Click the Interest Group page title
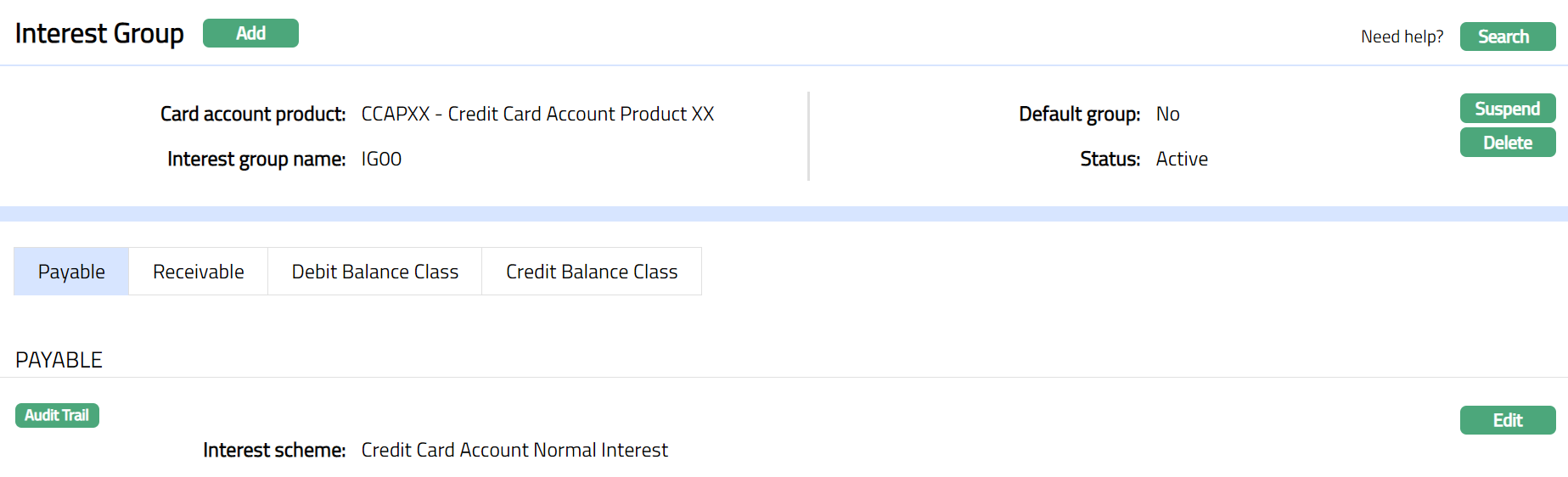Viewport: 1568px width, 477px height. [x=99, y=33]
